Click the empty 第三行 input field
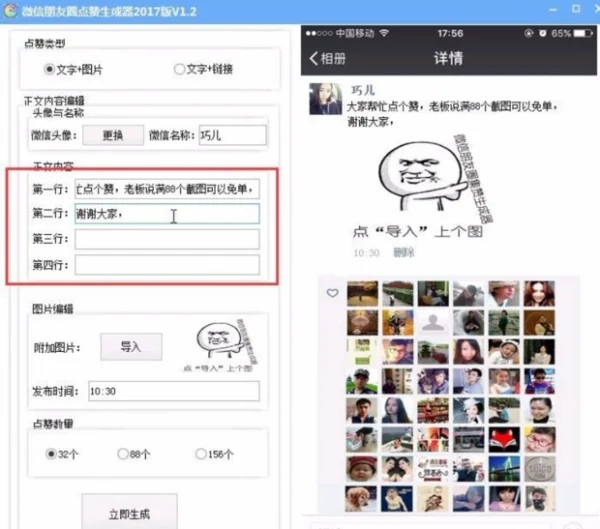 167,239
